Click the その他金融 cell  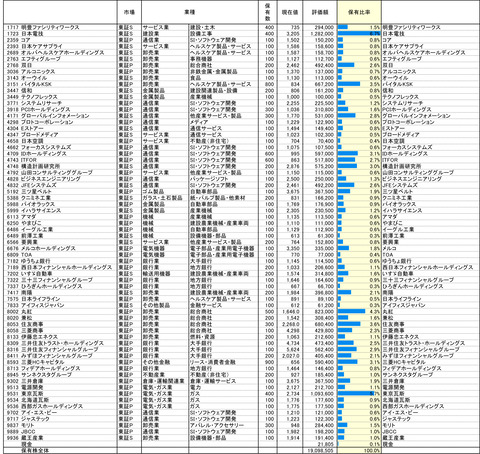(x=165, y=362)
